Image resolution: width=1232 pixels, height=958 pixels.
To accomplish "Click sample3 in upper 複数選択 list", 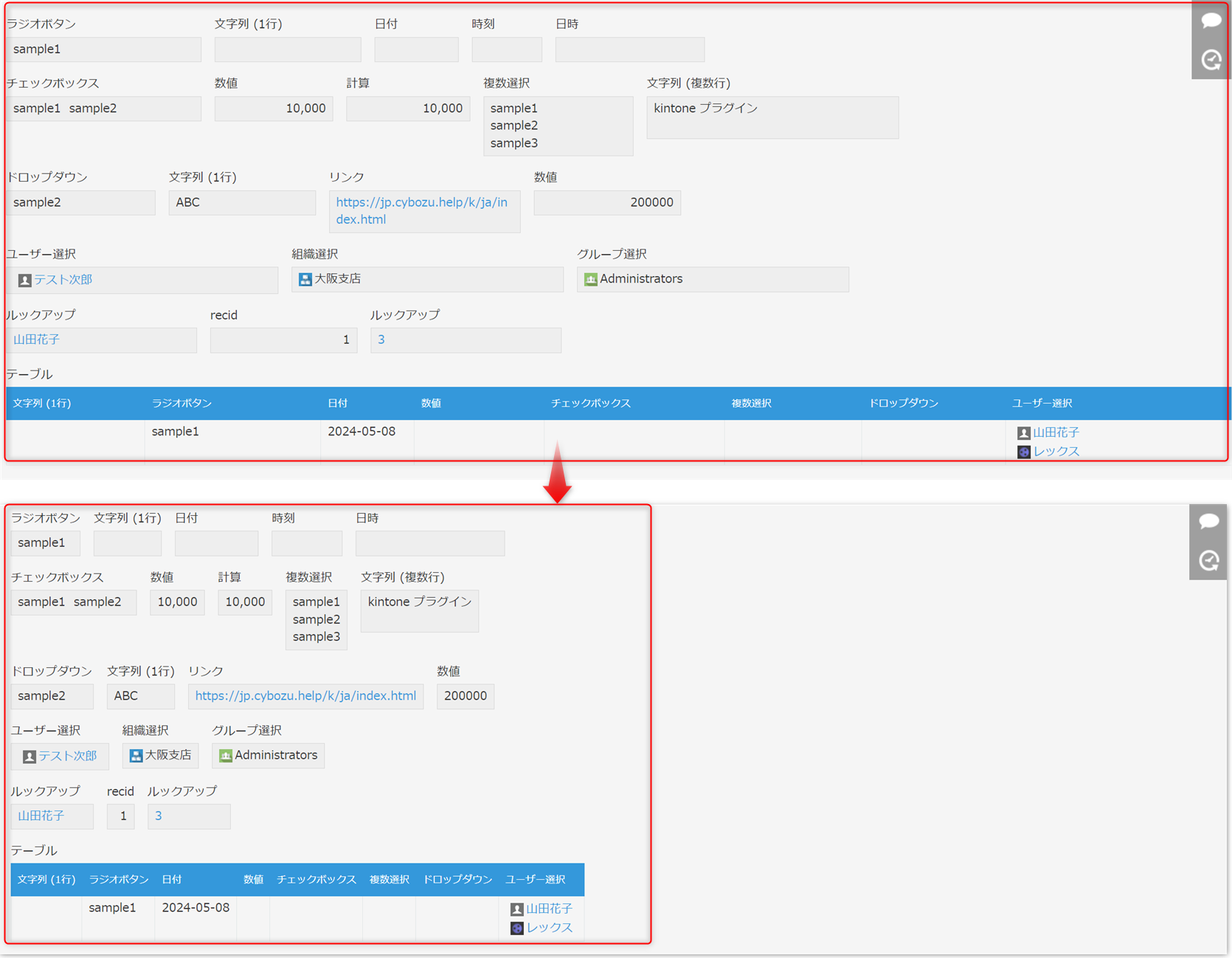I will pyautogui.click(x=514, y=143).
